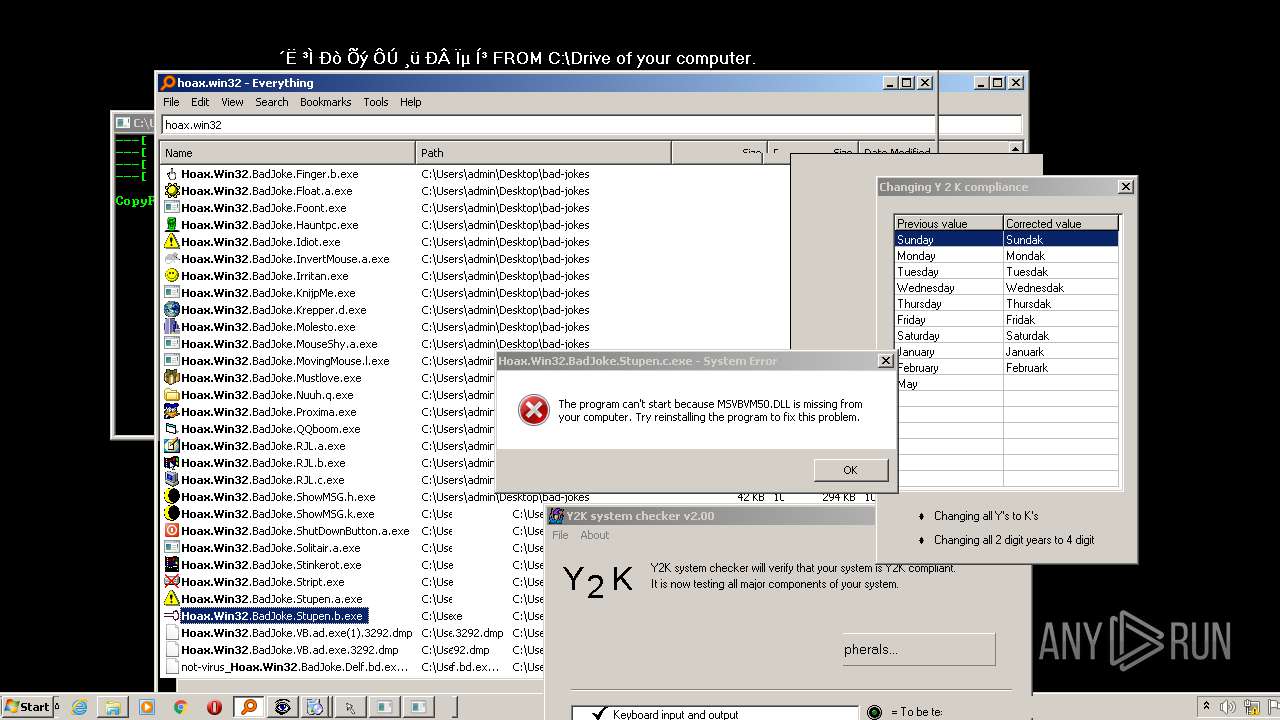
Task: Select Hoax.Win32.BadJoke.QQboom.exe file name
Action: pyautogui.click(x=270, y=429)
